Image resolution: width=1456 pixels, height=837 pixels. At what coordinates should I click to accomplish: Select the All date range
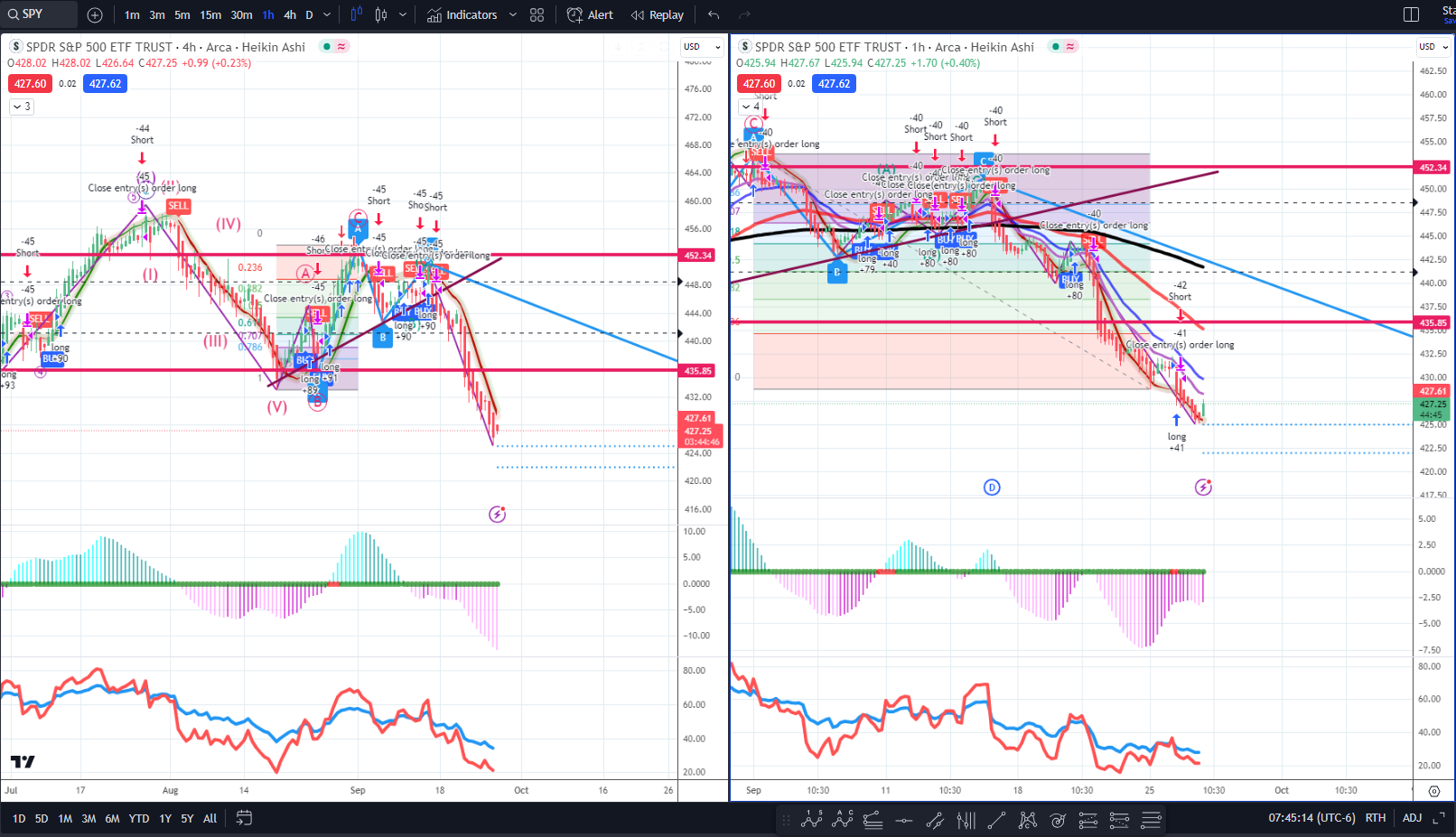click(x=210, y=819)
